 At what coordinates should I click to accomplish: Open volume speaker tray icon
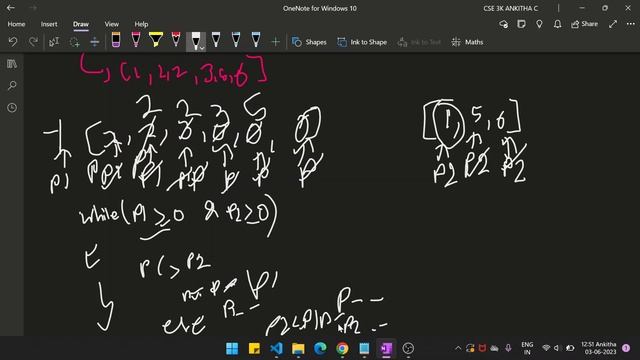tap(557, 348)
